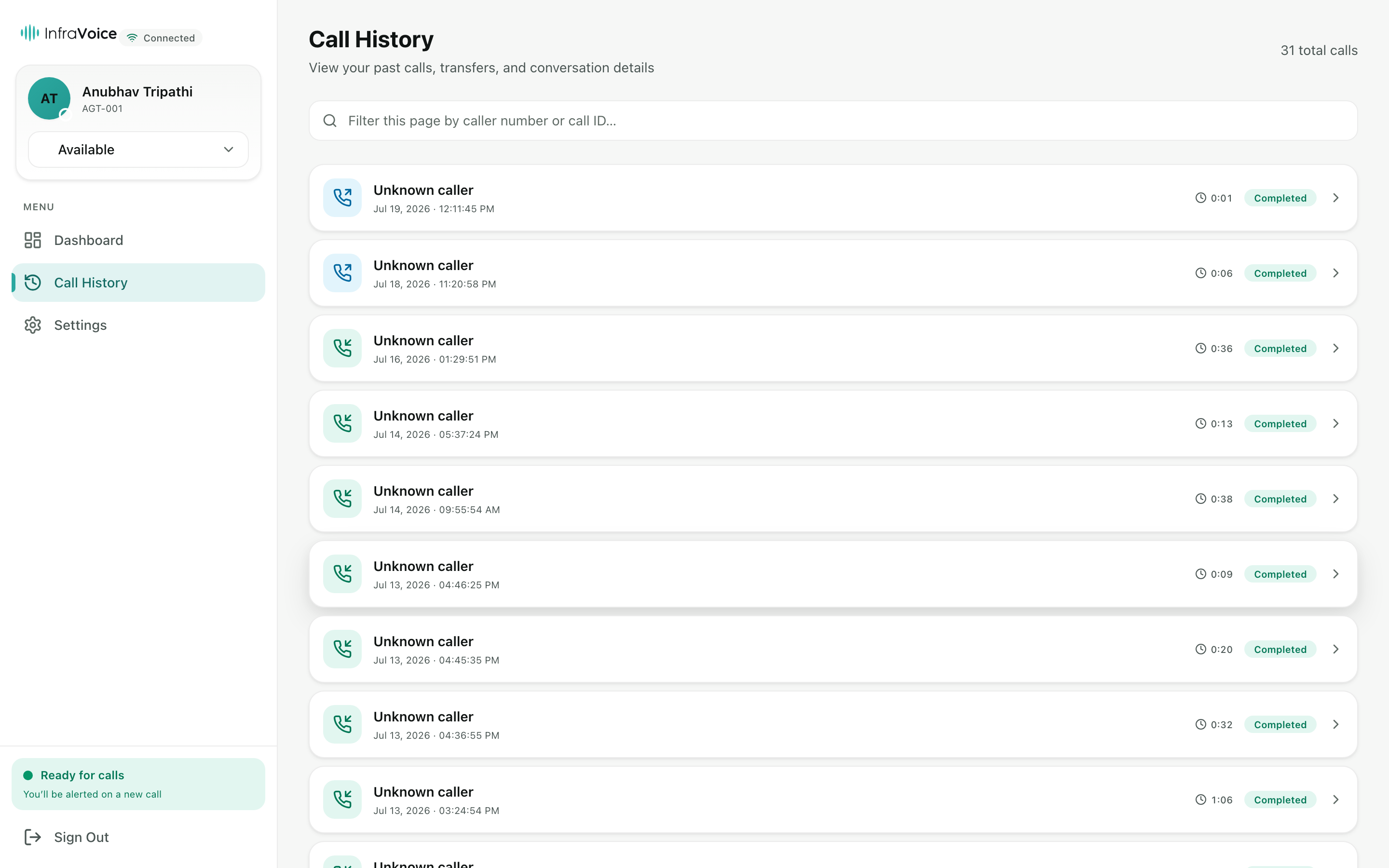
Task: Click incoming call icon for Jul 14 09:55:54 AM
Action: pyautogui.click(x=342, y=498)
